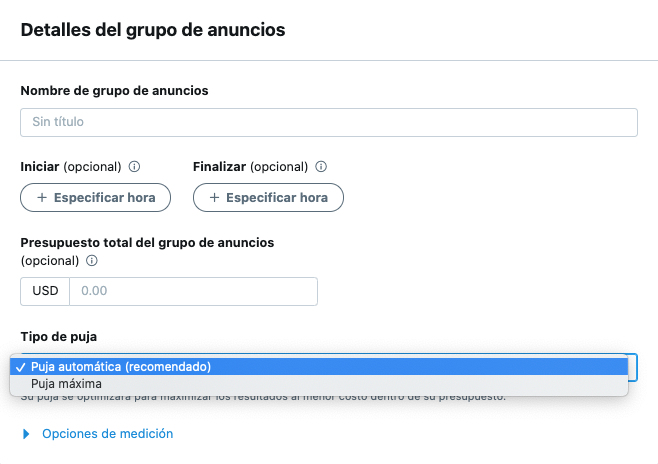Image resolution: width=658 pixels, height=464 pixels.
Task: Click the info icon next to Iniciar
Action: 135,167
